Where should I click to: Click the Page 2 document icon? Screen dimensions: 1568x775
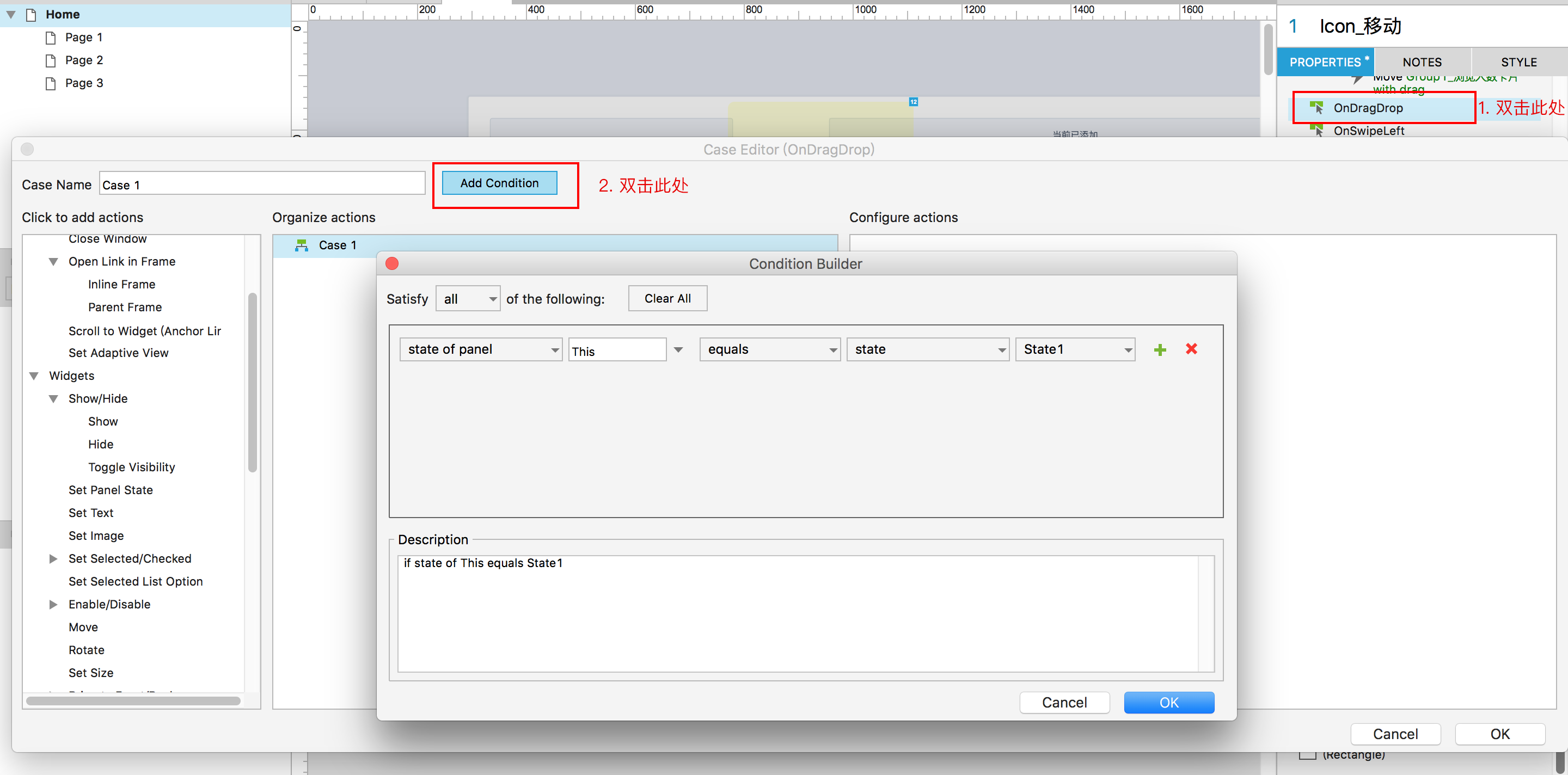(51, 60)
